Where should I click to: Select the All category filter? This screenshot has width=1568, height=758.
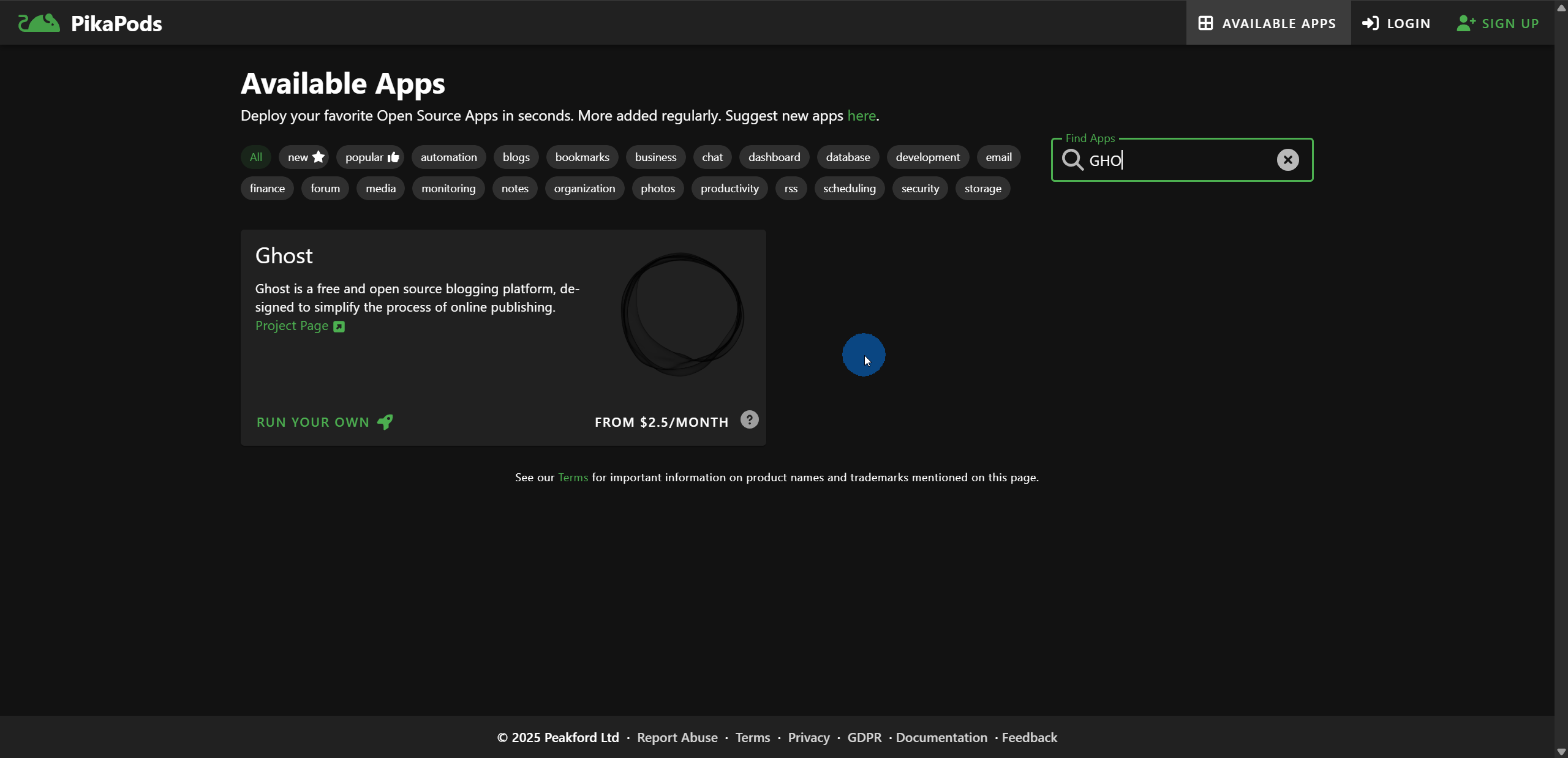255,157
